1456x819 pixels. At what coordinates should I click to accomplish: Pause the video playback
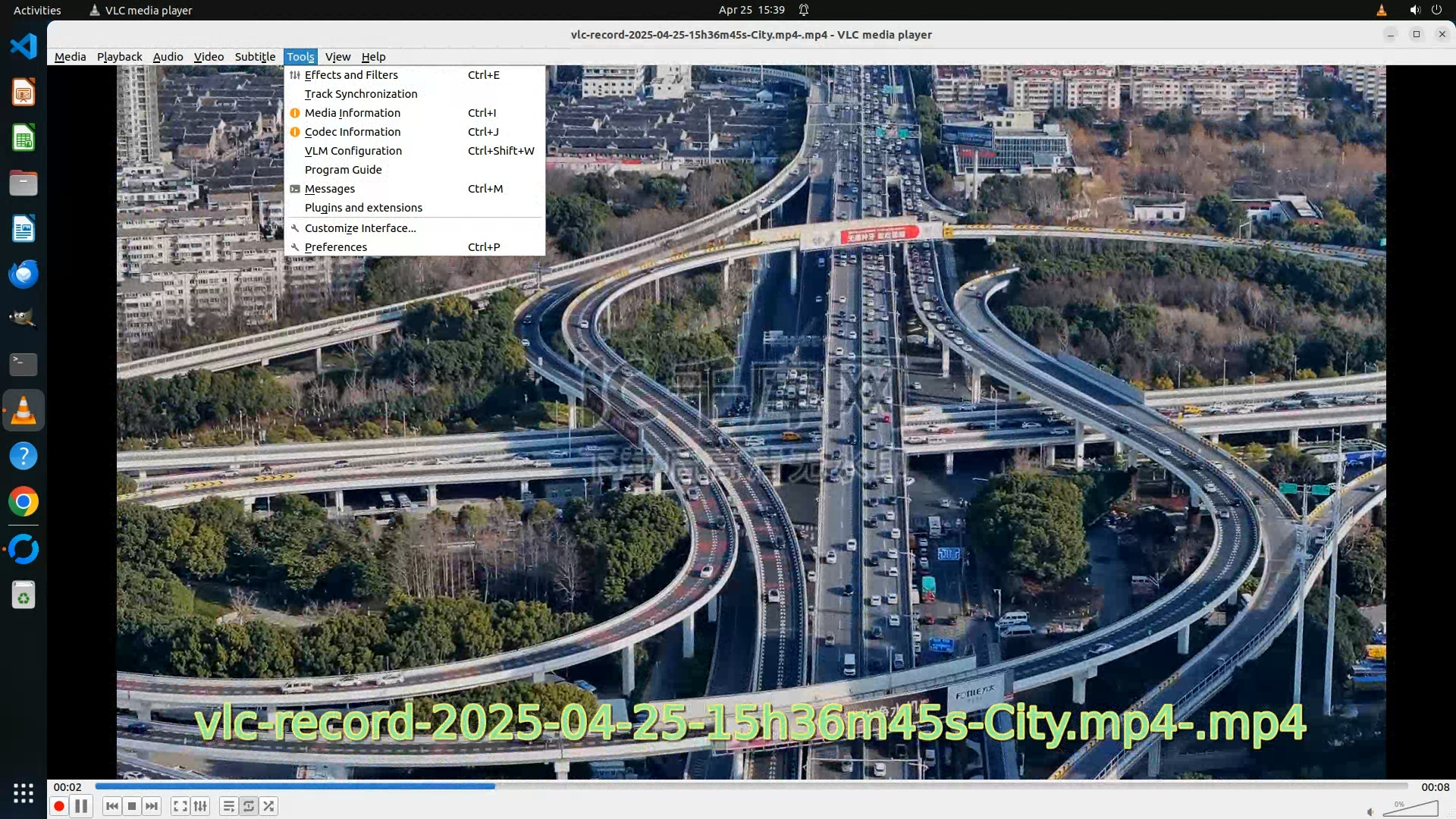click(x=81, y=806)
